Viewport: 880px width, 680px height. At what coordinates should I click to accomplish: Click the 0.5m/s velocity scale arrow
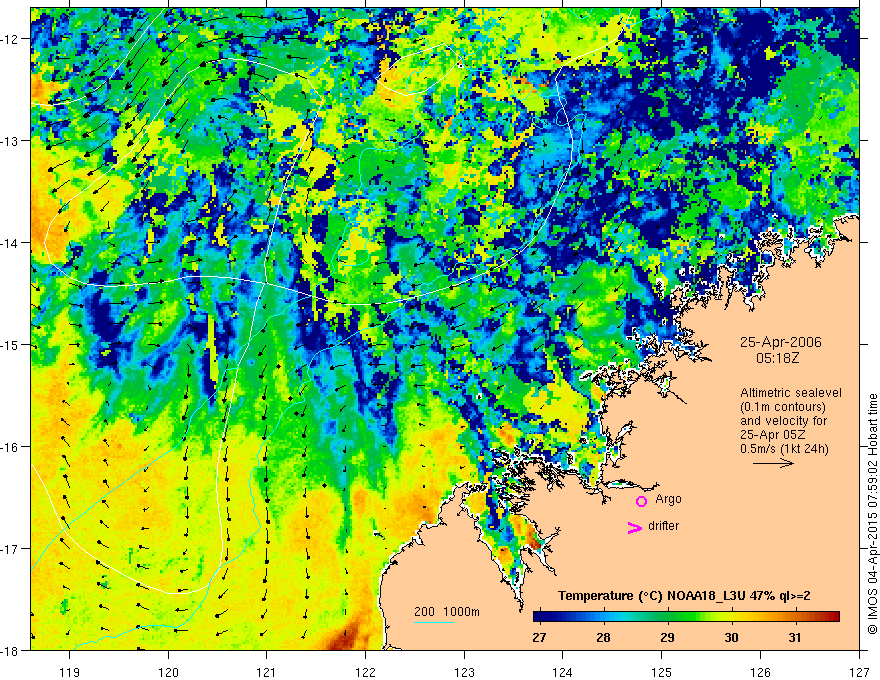pyautogui.click(x=773, y=463)
